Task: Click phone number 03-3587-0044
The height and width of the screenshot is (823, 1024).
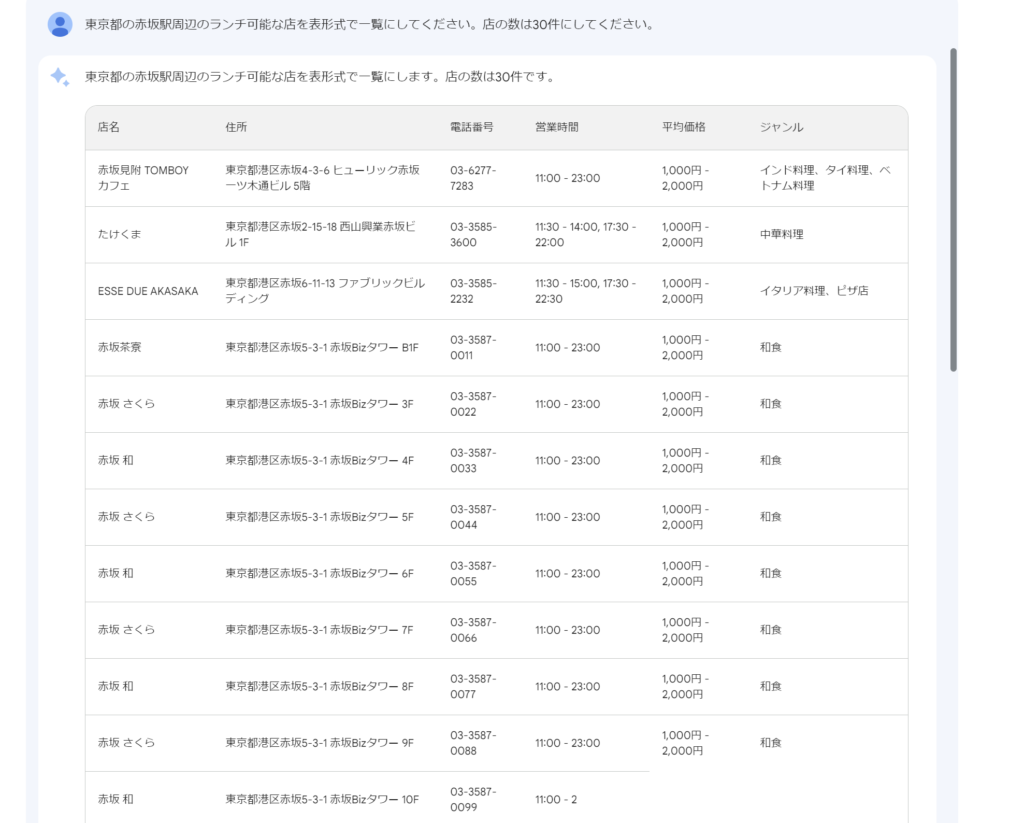Action: click(473, 517)
